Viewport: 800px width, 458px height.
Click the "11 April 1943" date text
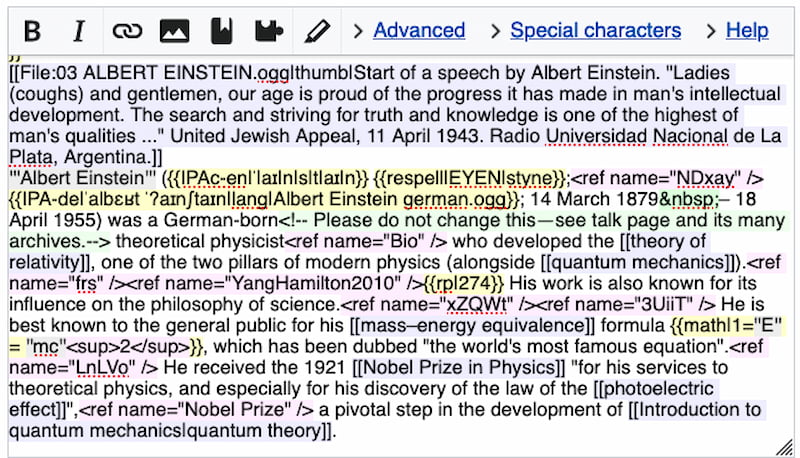(425, 136)
